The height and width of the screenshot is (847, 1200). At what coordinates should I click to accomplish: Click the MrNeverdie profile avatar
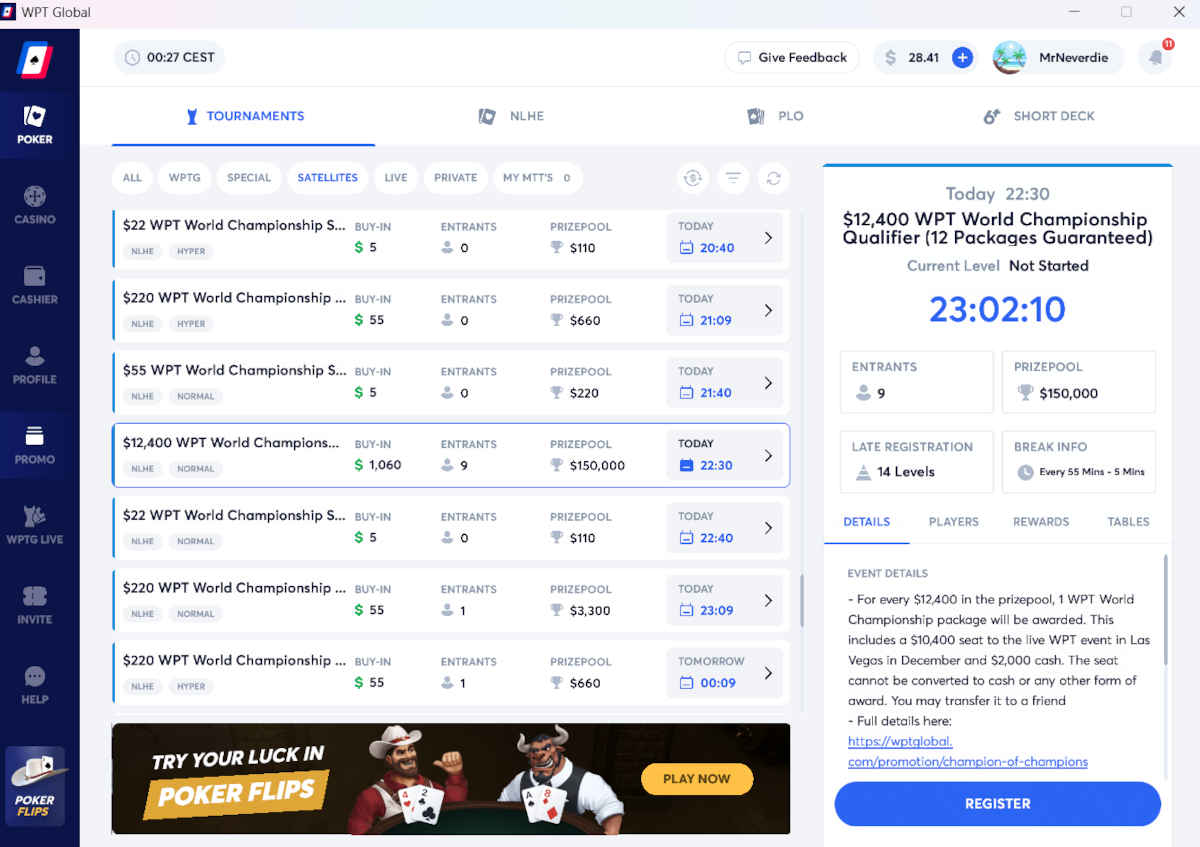[x=1009, y=58]
